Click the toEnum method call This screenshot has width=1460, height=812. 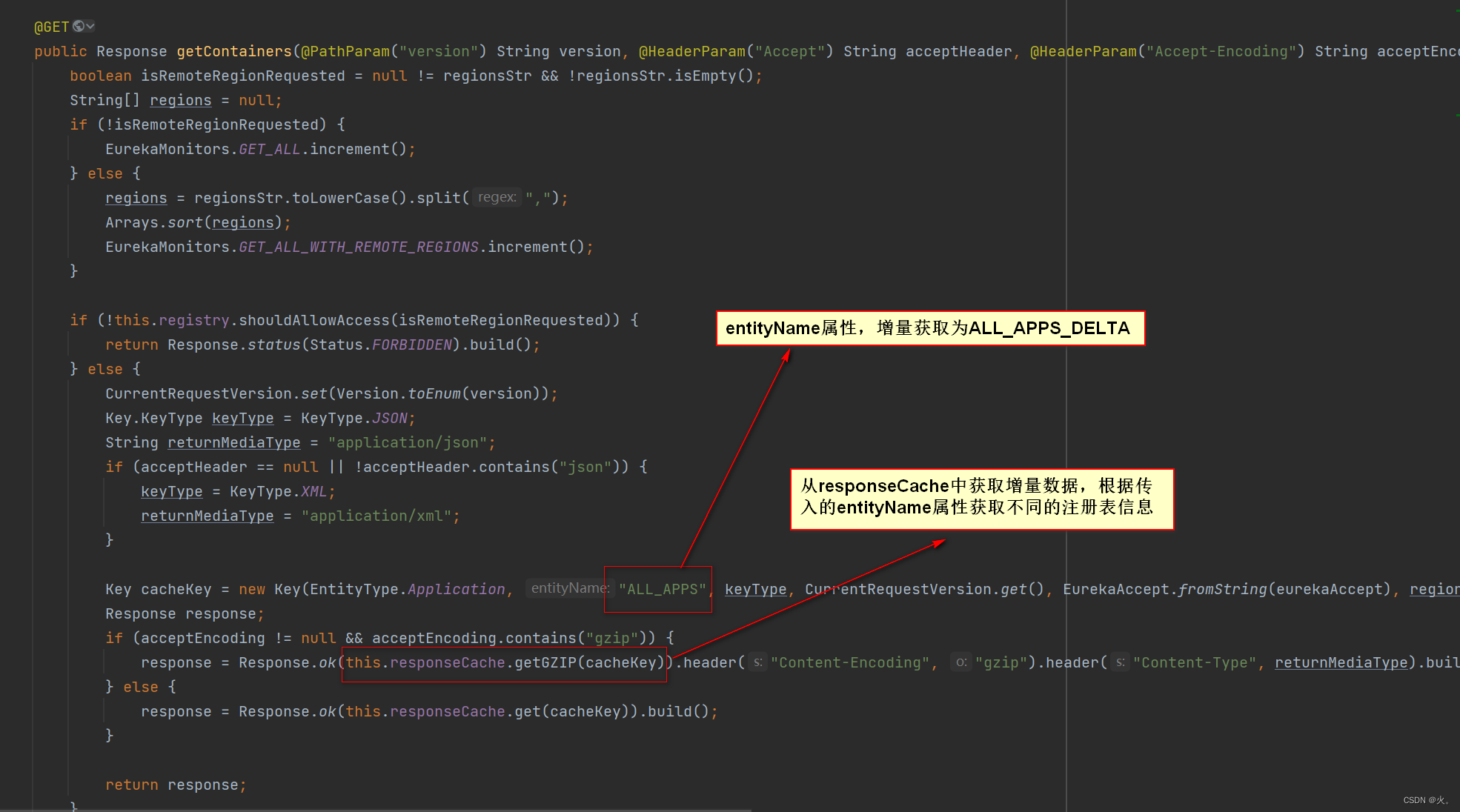[434, 393]
